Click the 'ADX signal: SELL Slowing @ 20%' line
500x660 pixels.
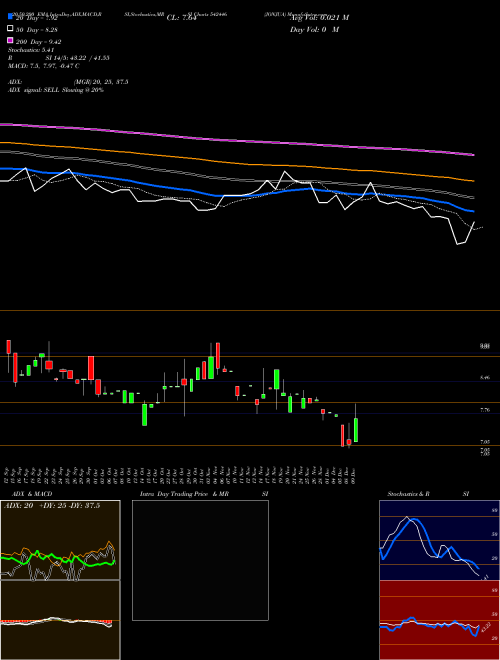(56, 90)
